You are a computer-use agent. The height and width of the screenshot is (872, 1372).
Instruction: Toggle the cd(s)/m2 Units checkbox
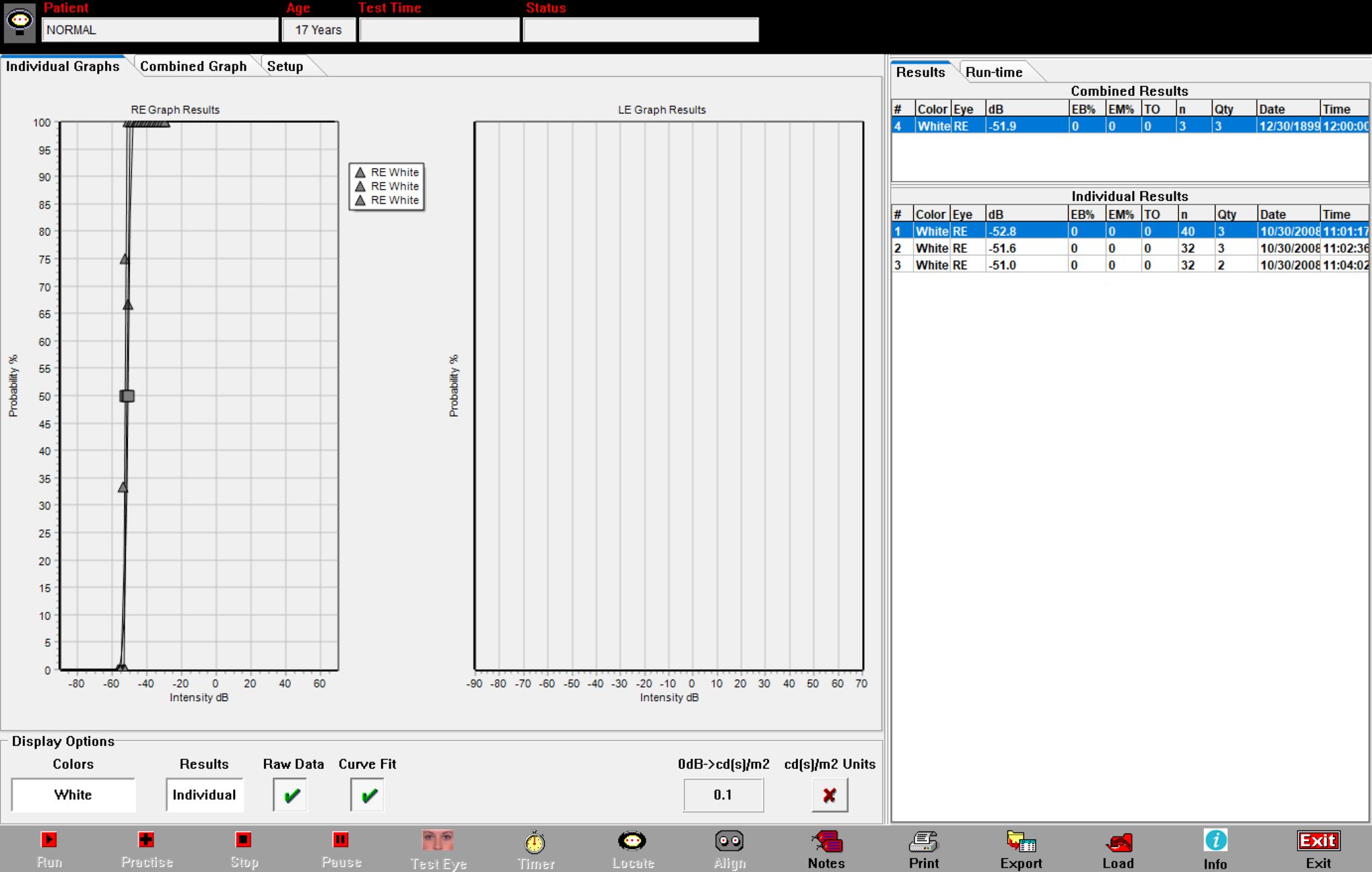[x=829, y=796]
